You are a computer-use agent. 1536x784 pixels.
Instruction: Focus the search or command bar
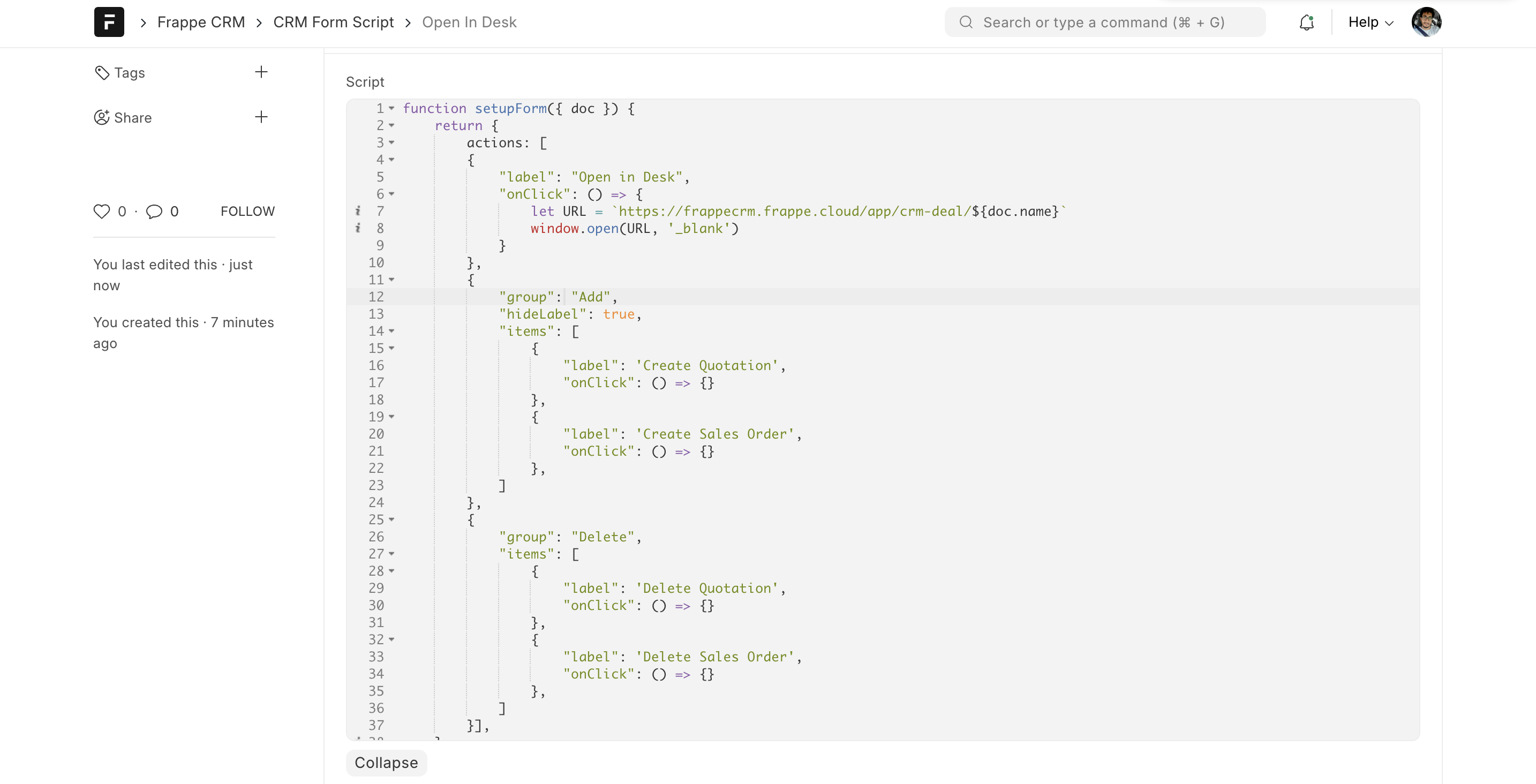point(1104,22)
